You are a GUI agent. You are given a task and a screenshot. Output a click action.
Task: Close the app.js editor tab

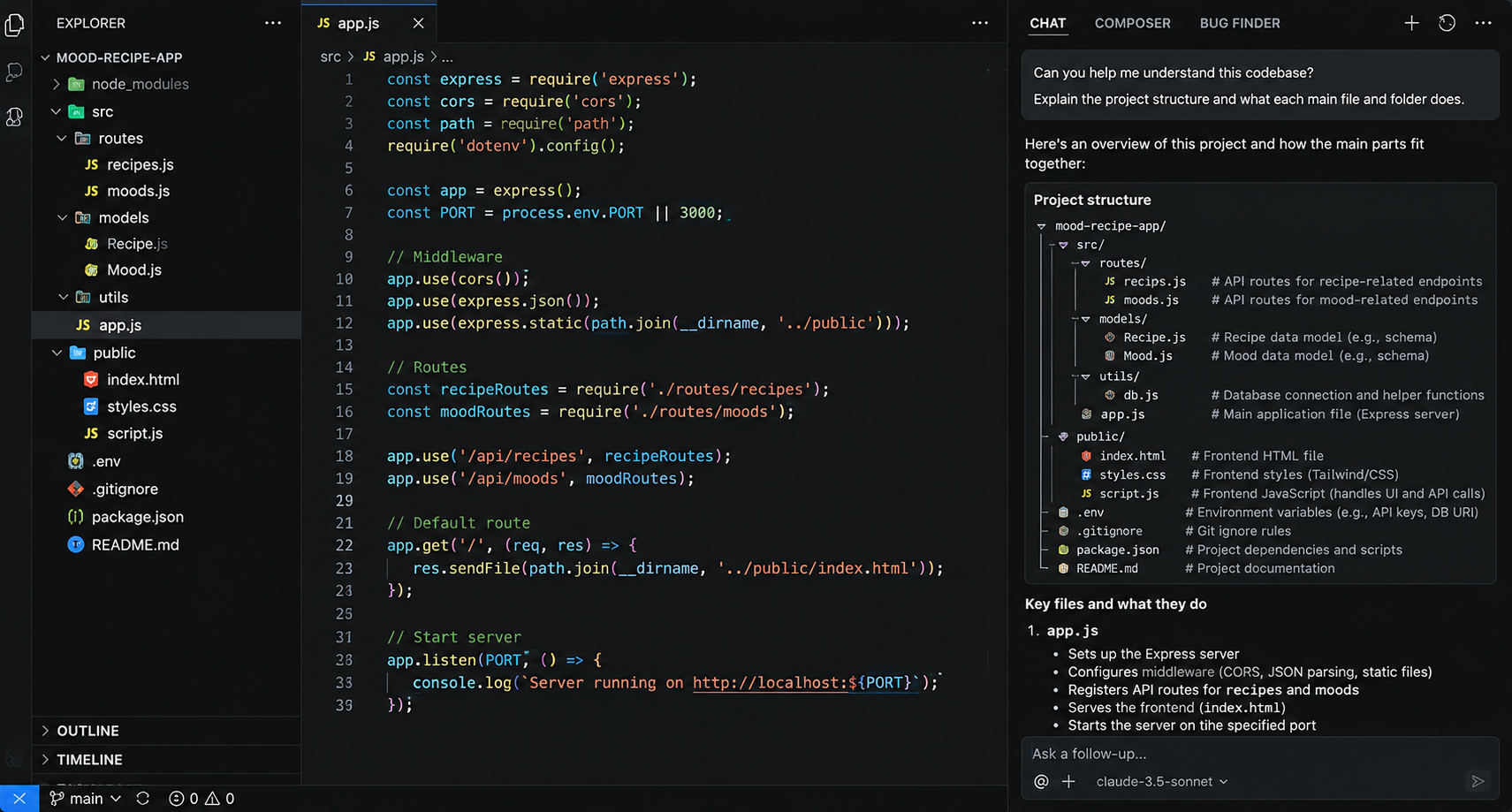[418, 23]
